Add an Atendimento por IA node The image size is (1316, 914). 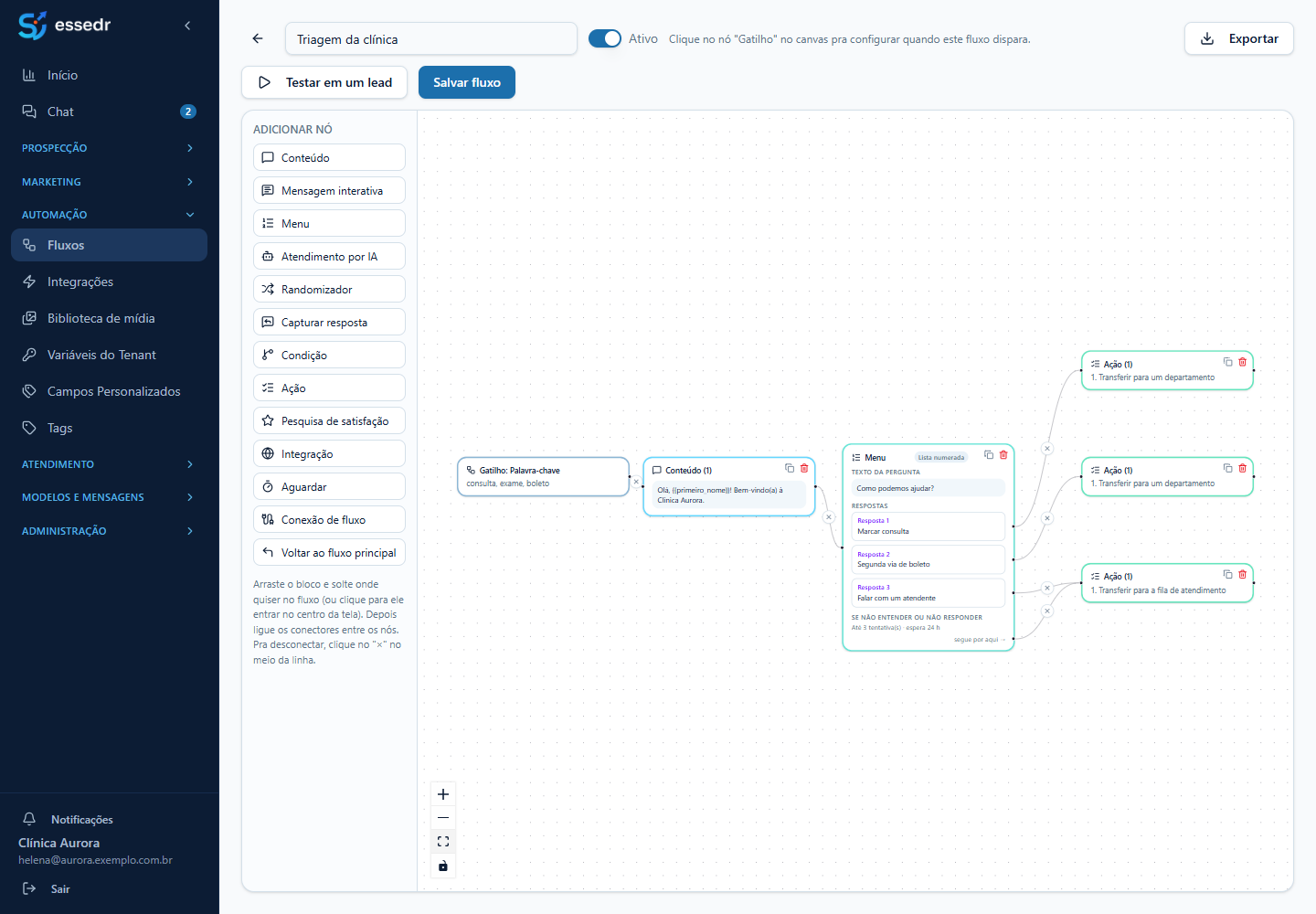pyautogui.click(x=329, y=256)
